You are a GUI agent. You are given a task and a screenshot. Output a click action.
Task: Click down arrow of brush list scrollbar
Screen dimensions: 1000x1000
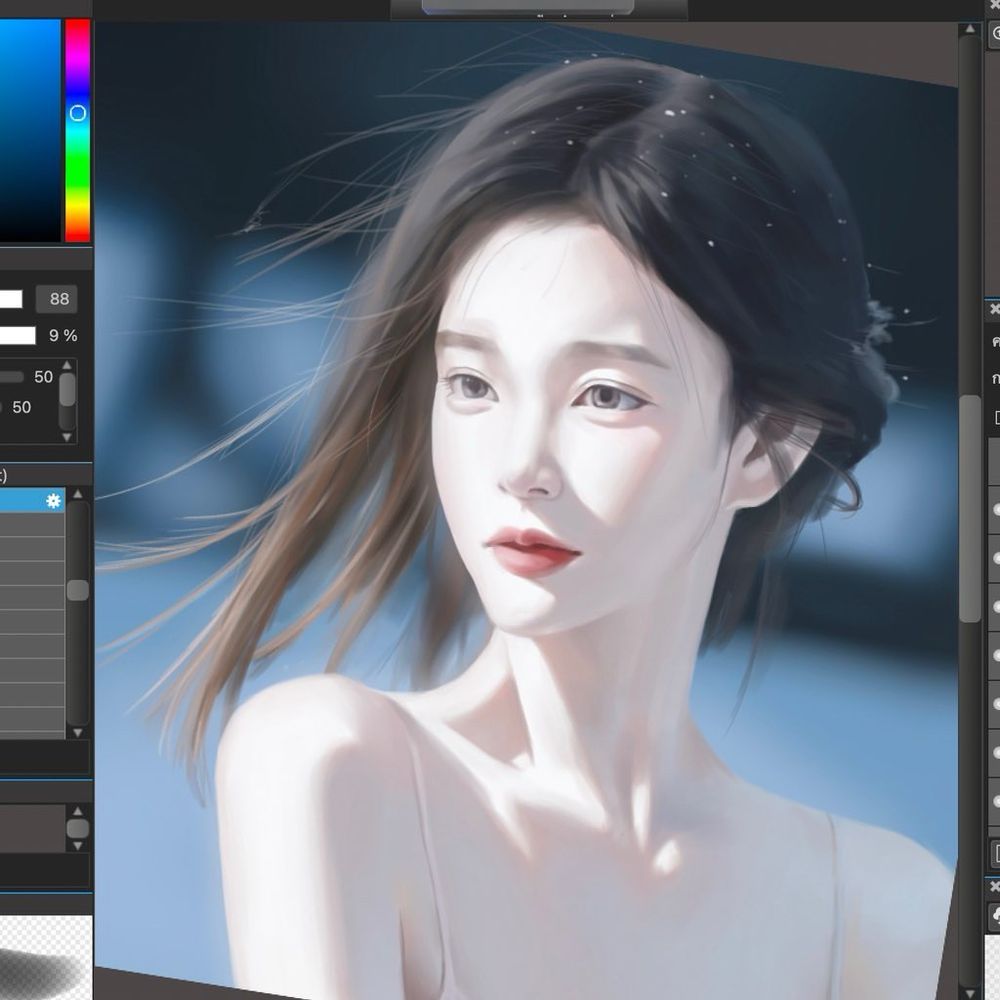tap(78, 733)
